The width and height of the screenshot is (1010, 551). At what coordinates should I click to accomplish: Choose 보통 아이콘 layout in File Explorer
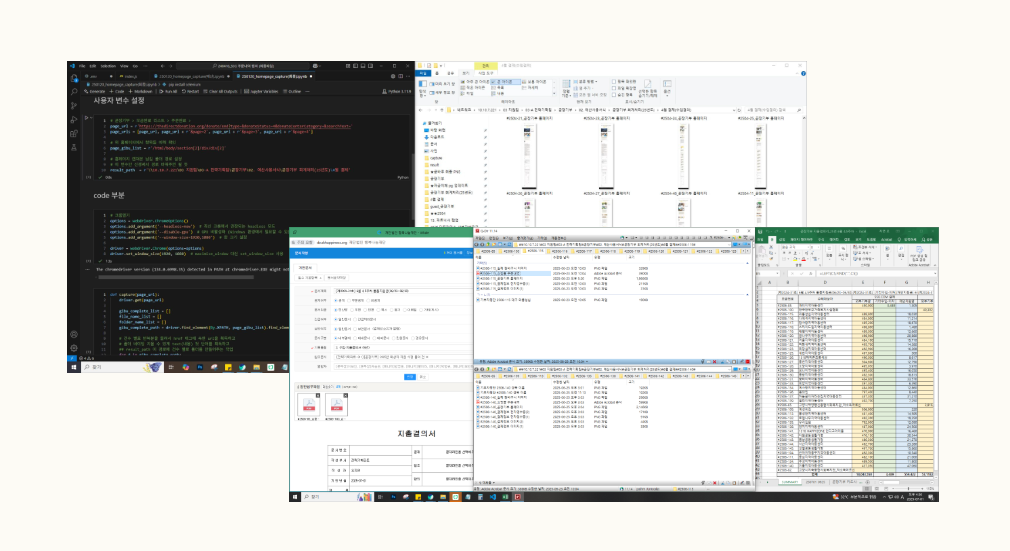[534, 82]
